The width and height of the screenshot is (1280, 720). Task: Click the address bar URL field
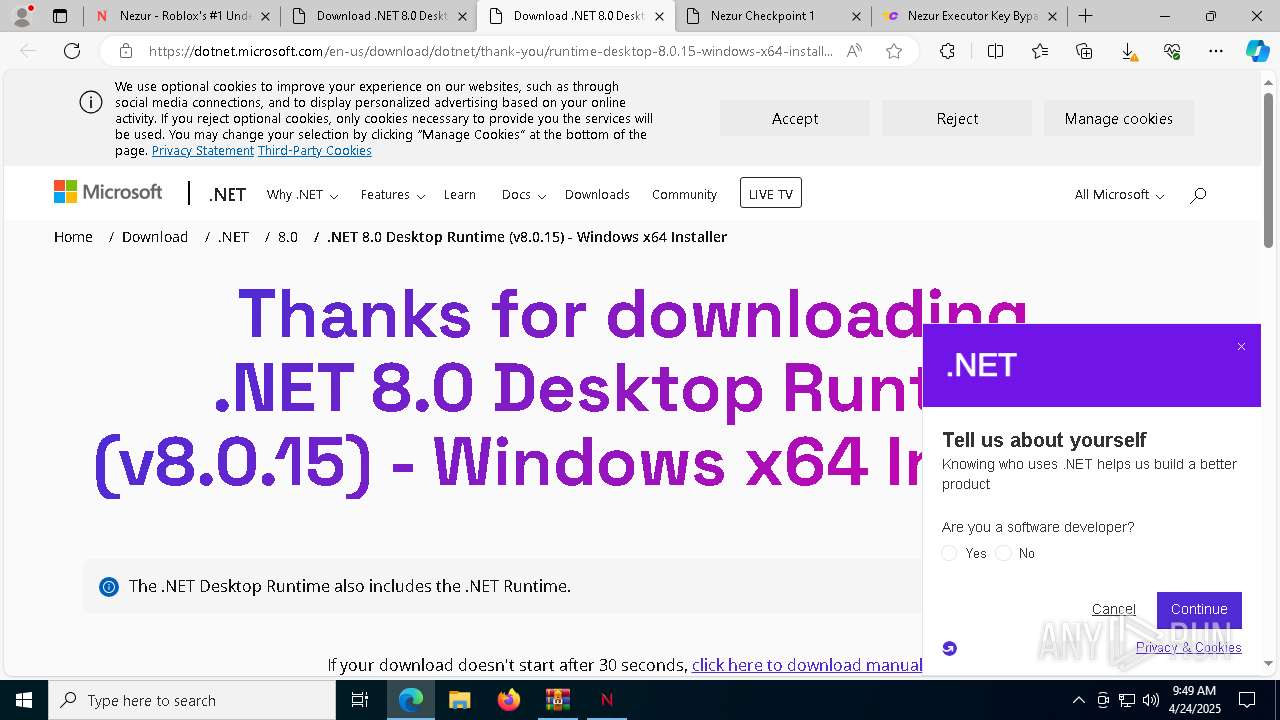click(x=490, y=51)
